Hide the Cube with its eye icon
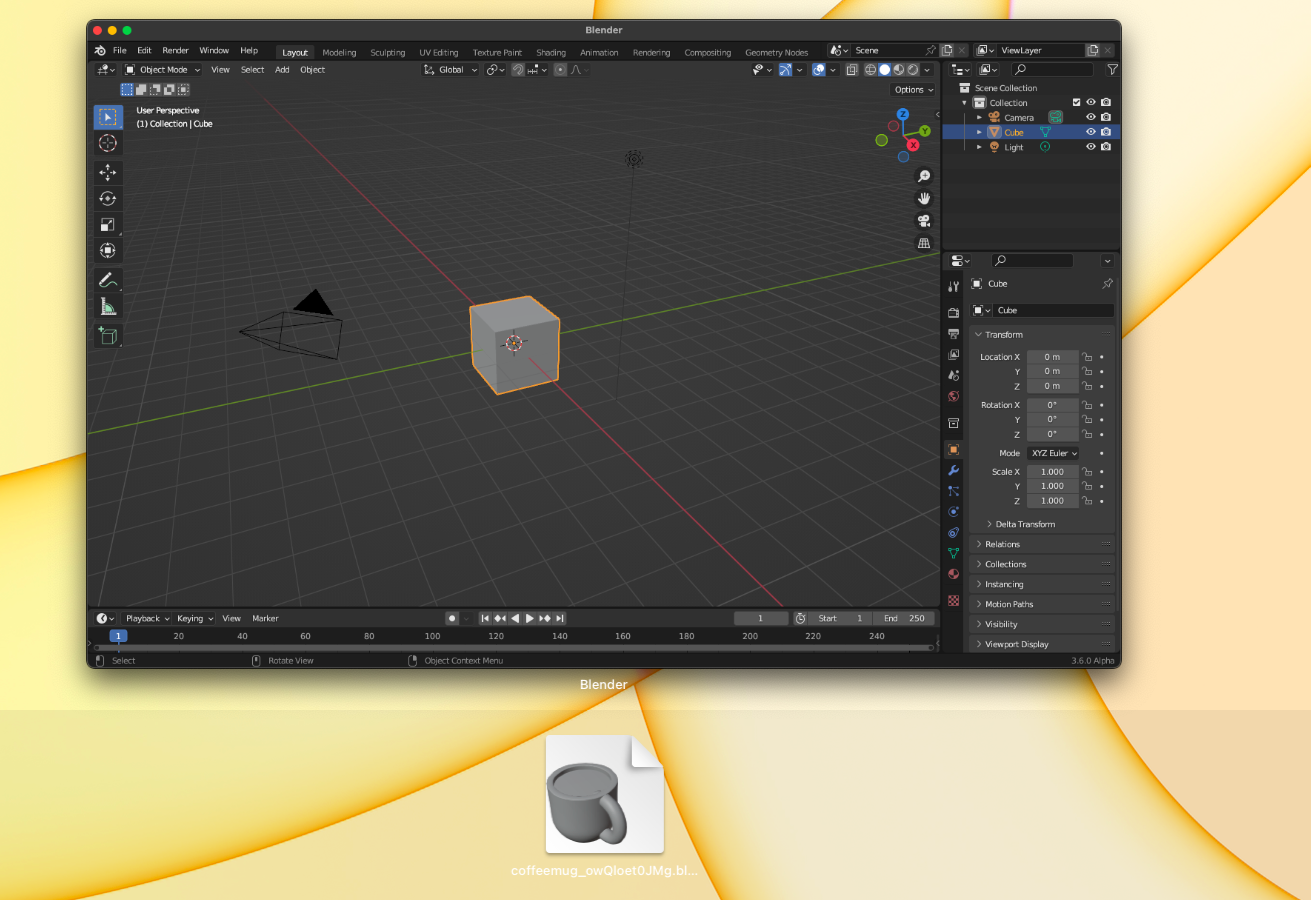Viewport: 1311px width, 900px height. 1091,132
